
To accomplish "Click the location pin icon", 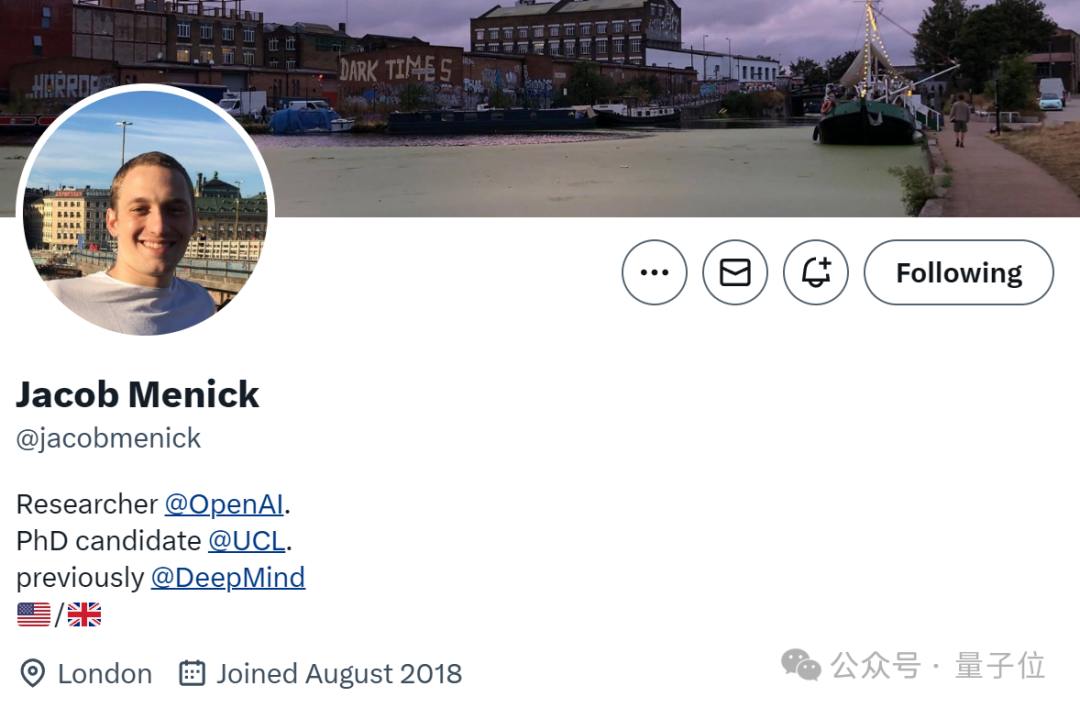I will click(x=33, y=673).
